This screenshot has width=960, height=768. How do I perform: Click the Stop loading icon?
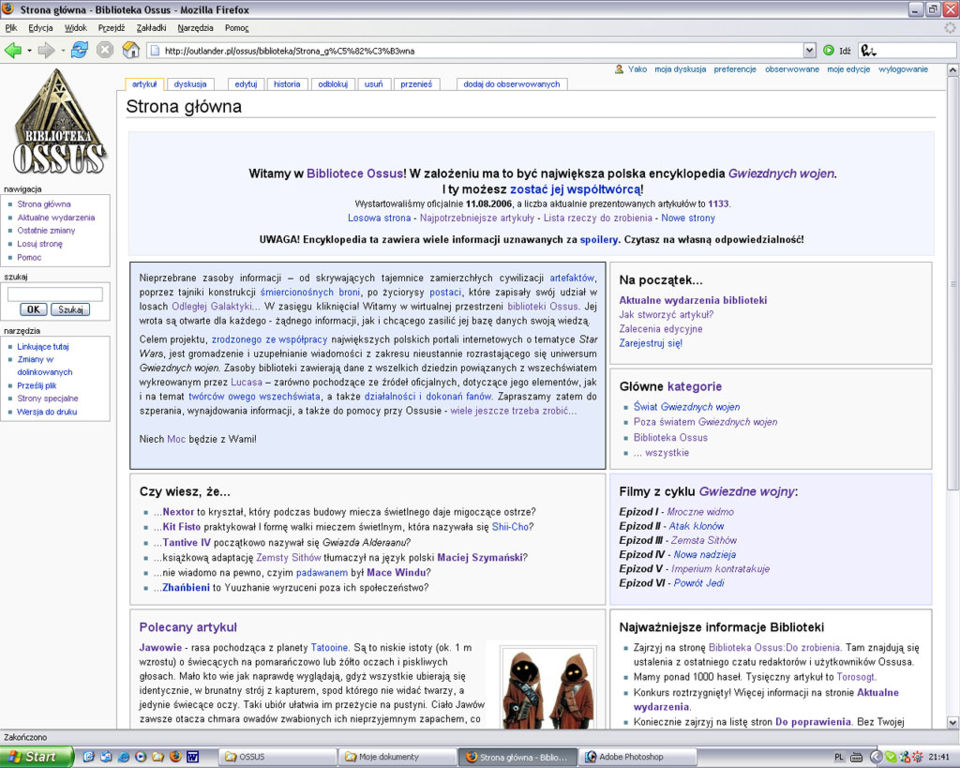pos(105,50)
